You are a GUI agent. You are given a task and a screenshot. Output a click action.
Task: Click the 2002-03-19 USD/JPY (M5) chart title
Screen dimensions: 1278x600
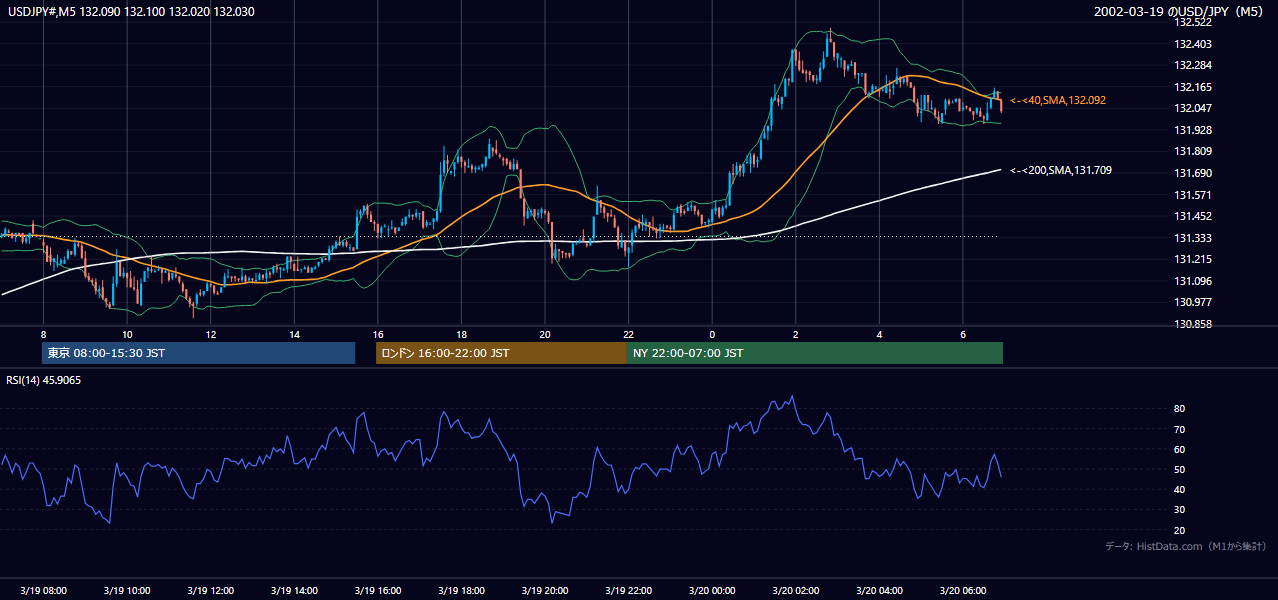(1181, 11)
